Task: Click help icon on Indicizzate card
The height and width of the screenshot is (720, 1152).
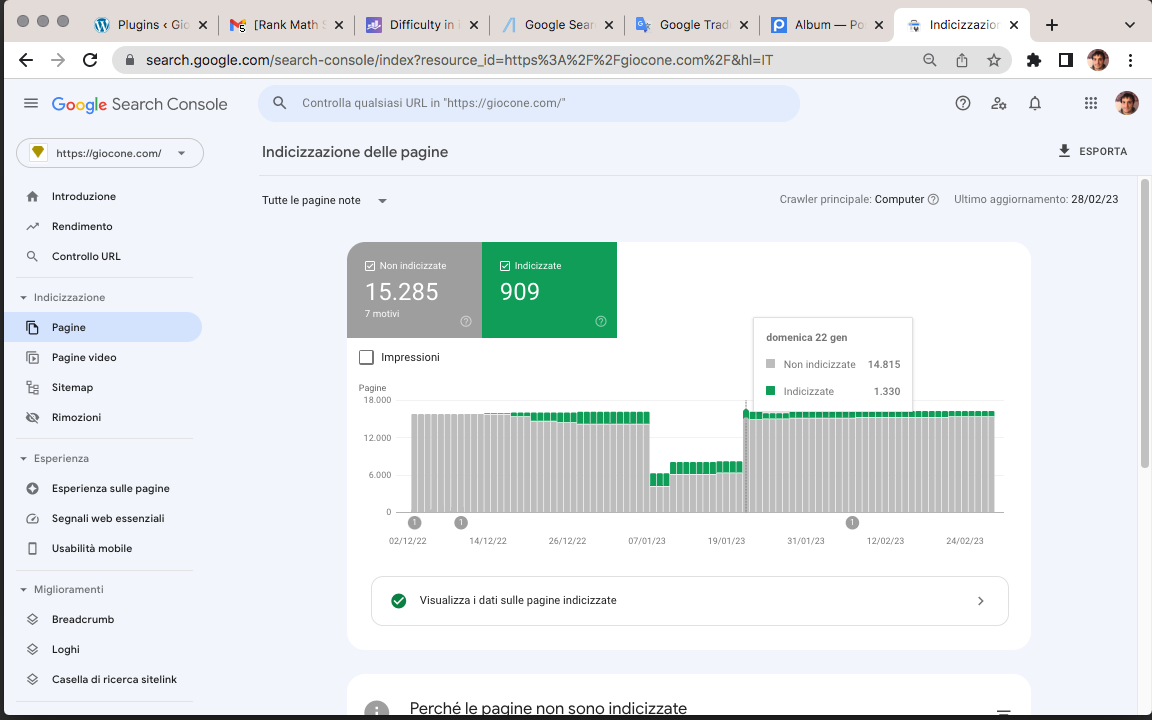Action: point(601,321)
